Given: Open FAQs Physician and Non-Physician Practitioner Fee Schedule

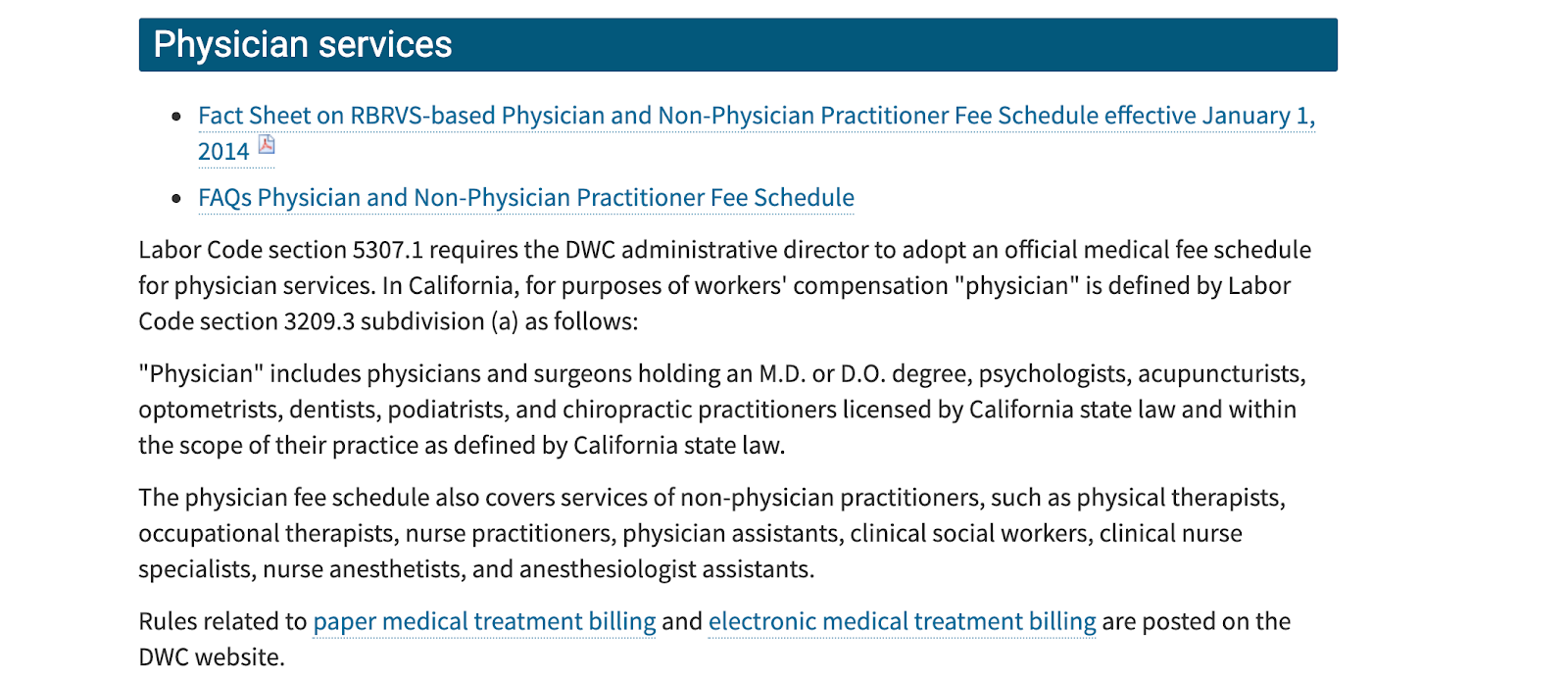Looking at the screenshot, I should [x=526, y=198].
